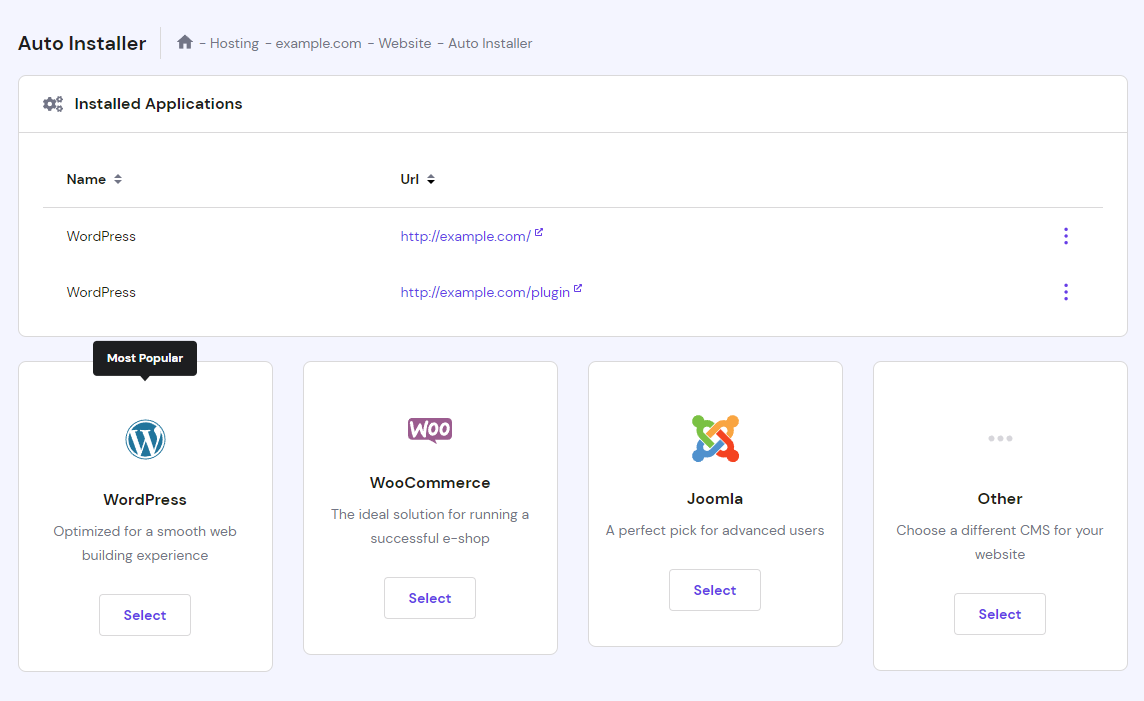The width and height of the screenshot is (1144, 701).
Task: Click the three-dot icon on the Other card
Action: (1000, 438)
